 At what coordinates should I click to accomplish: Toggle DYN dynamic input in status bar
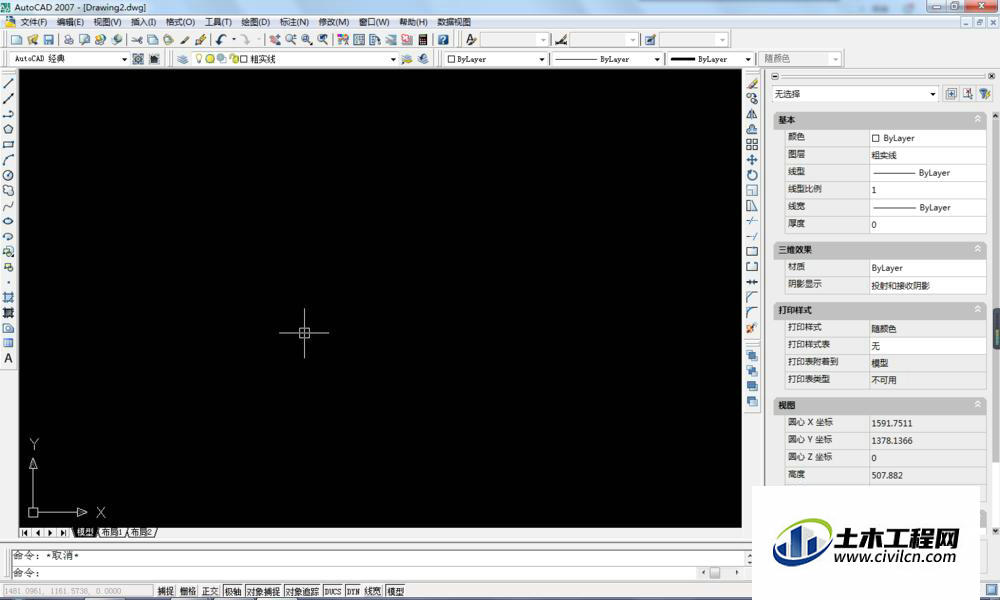point(353,591)
